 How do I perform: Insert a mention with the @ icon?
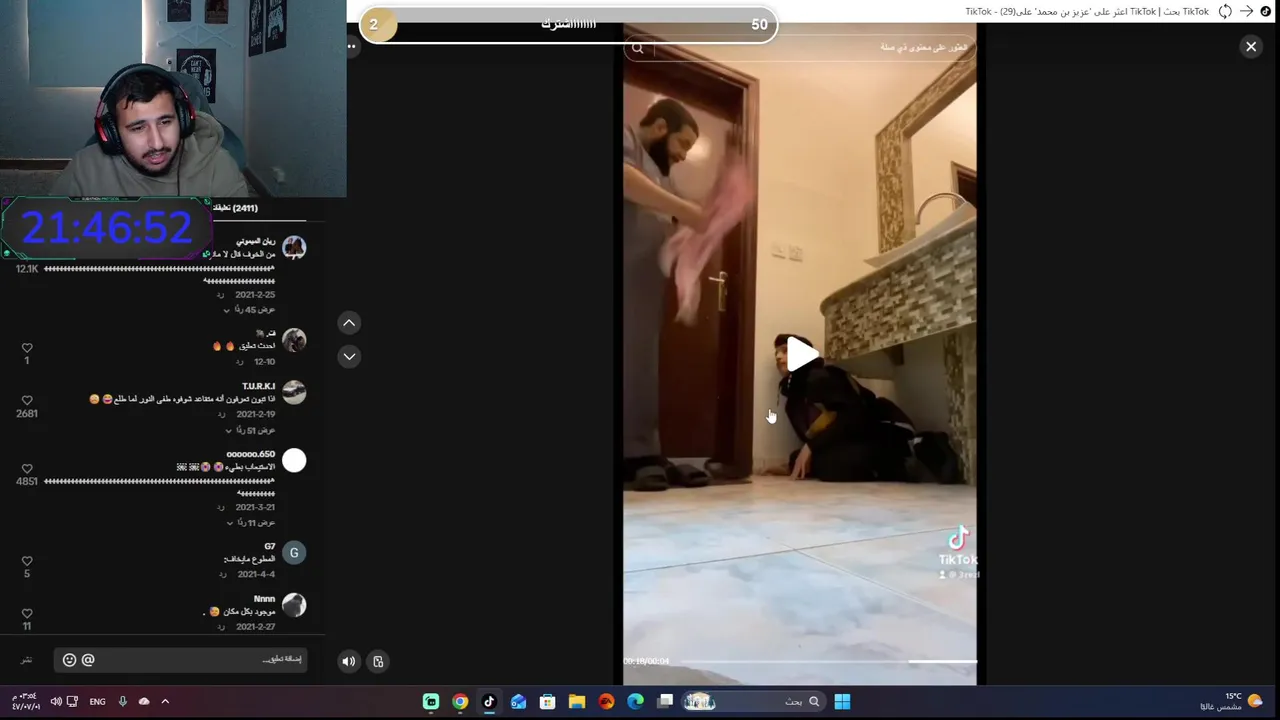click(x=88, y=659)
